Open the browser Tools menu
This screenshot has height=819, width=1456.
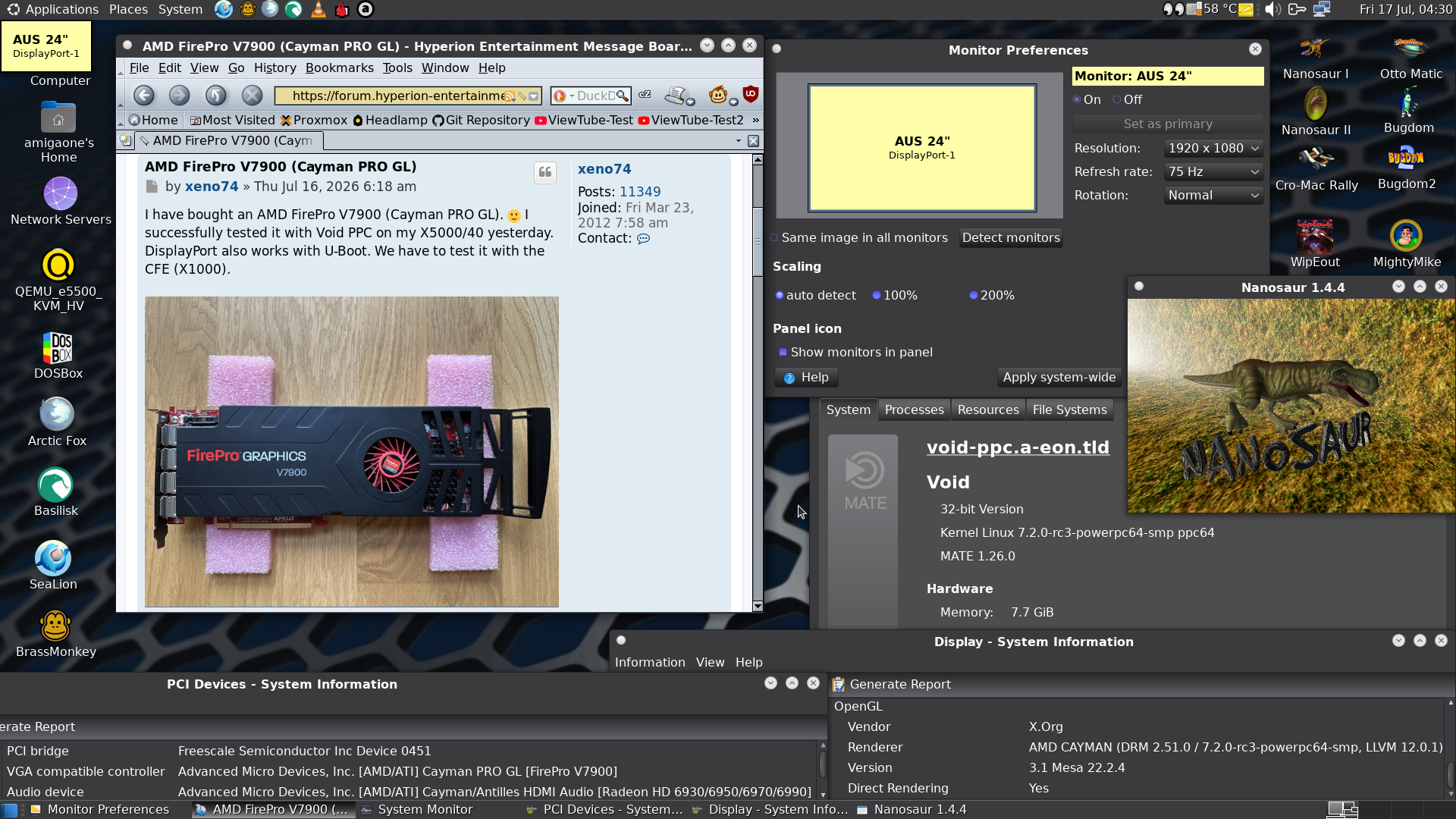pyautogui.click(x=397, y=67)
